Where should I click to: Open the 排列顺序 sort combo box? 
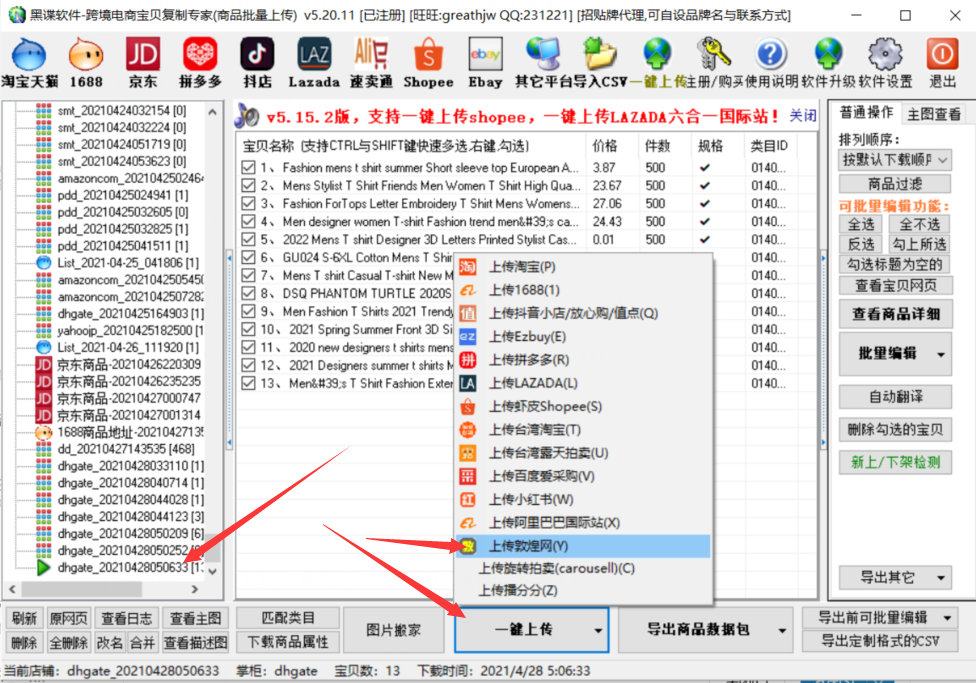click(895, 160)
